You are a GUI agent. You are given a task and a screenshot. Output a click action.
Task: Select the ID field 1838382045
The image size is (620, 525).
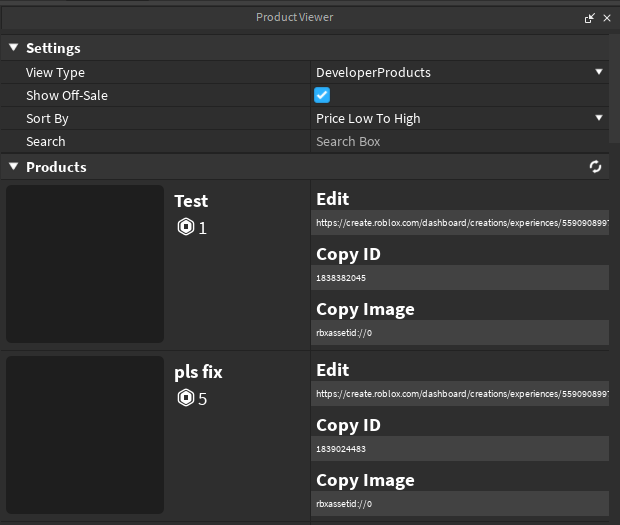click(460, 278)
